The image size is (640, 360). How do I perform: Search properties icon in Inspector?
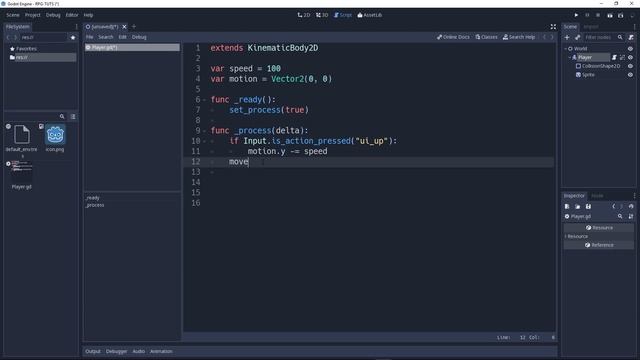(620, 216)
